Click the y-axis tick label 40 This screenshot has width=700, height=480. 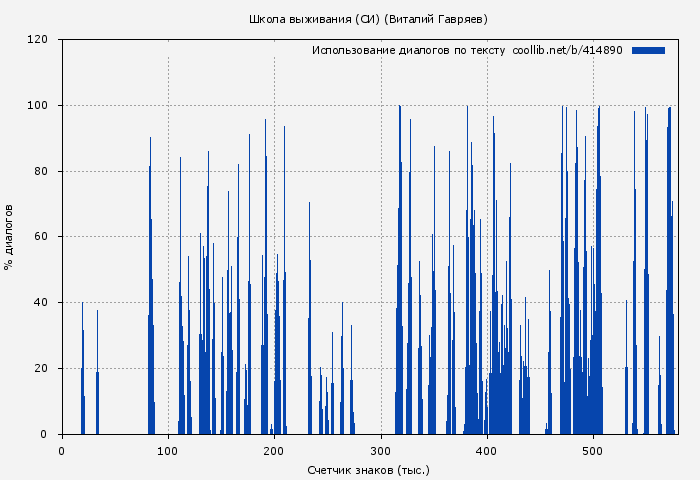(41, 303)
